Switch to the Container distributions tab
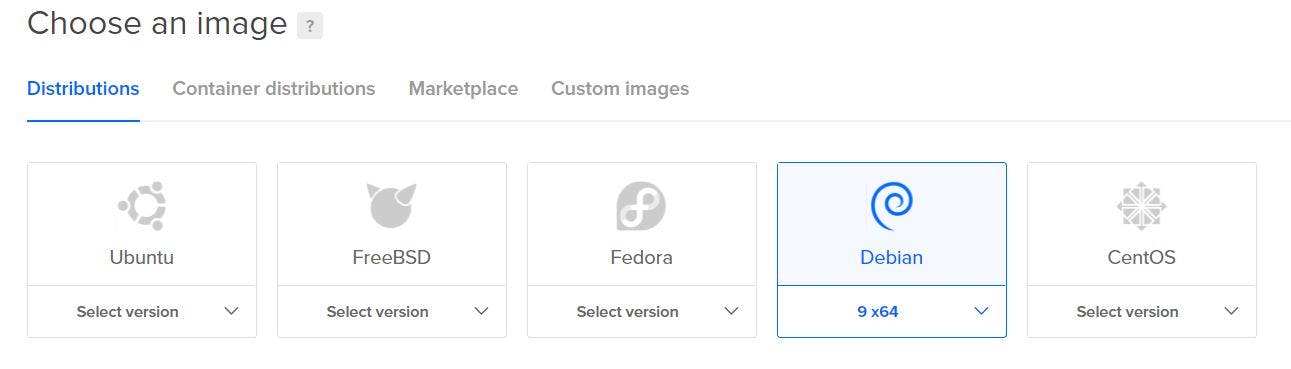Image resolution: width=1291 pixels, height=369 pixels. [x=274, y=88]
